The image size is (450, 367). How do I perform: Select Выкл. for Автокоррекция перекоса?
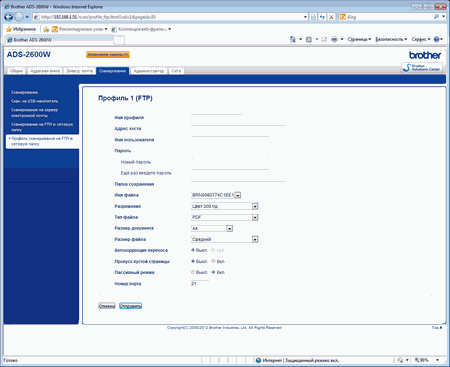193,250
